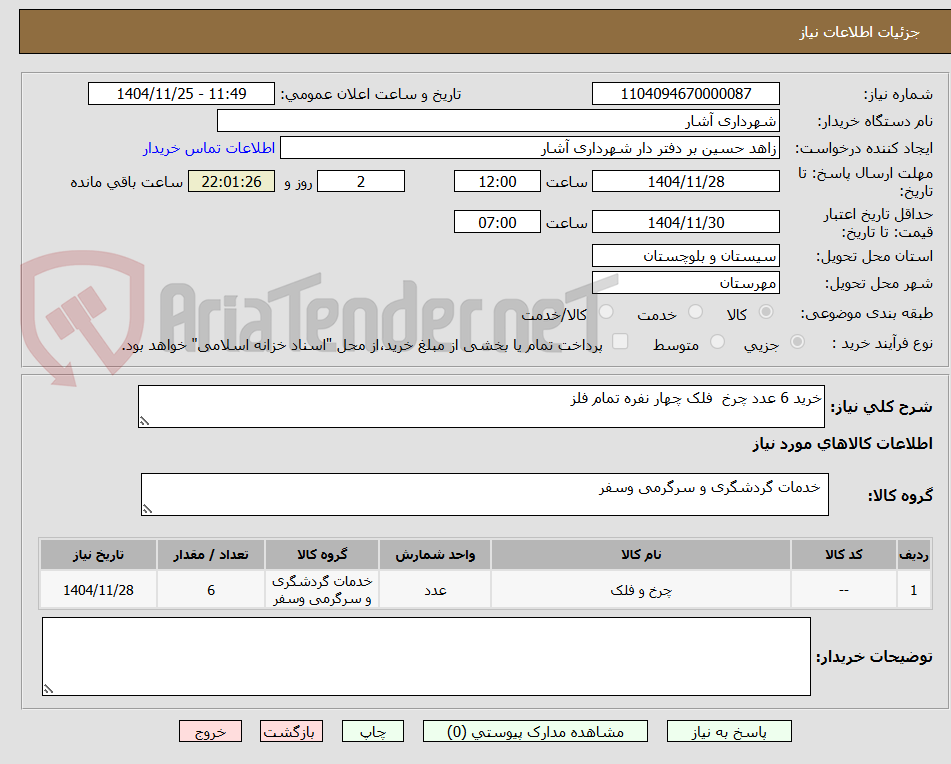This screenshot has width=951, height=764.
Task: Click the response deadline date 1404/11/28 field
Action: [686, 181]
